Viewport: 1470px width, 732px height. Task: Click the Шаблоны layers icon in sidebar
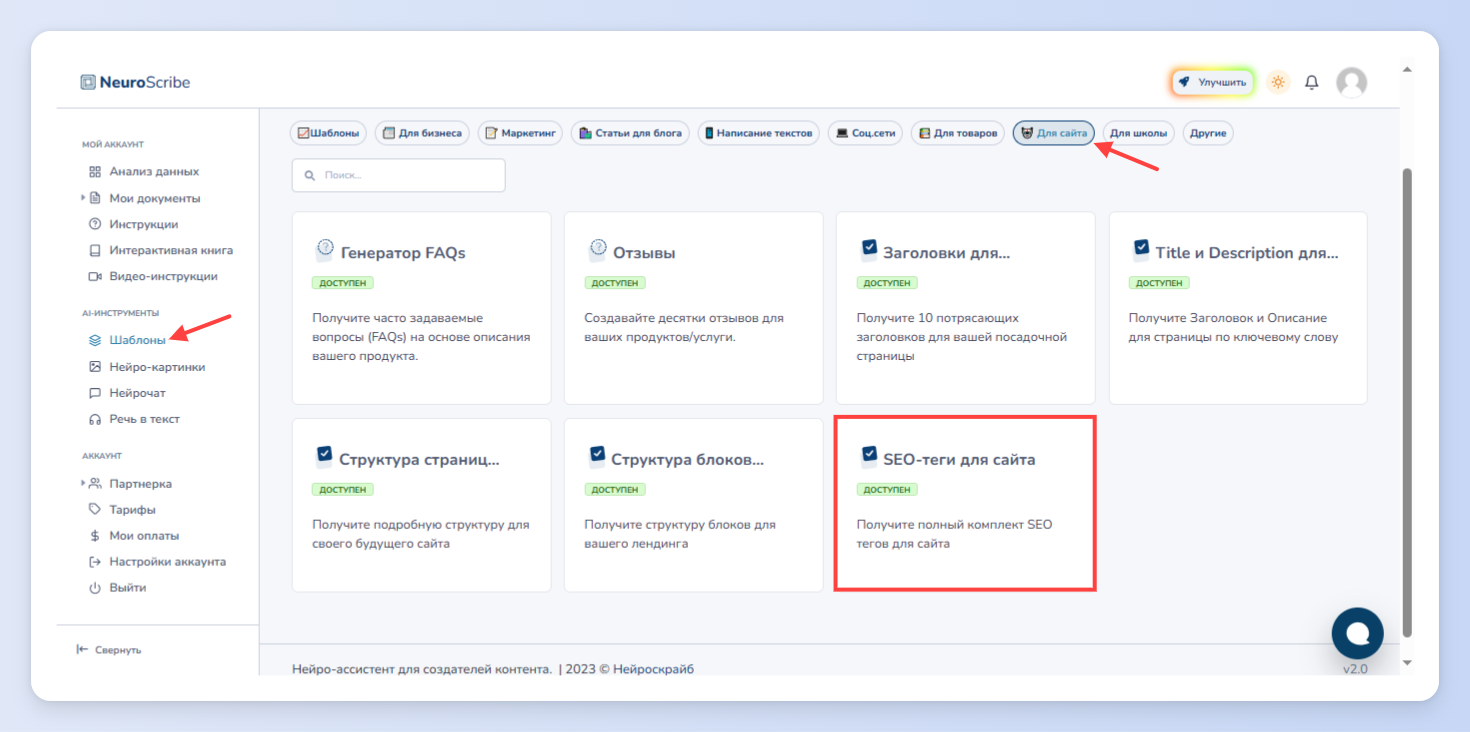pyautogui.click(x=95, y=340)
